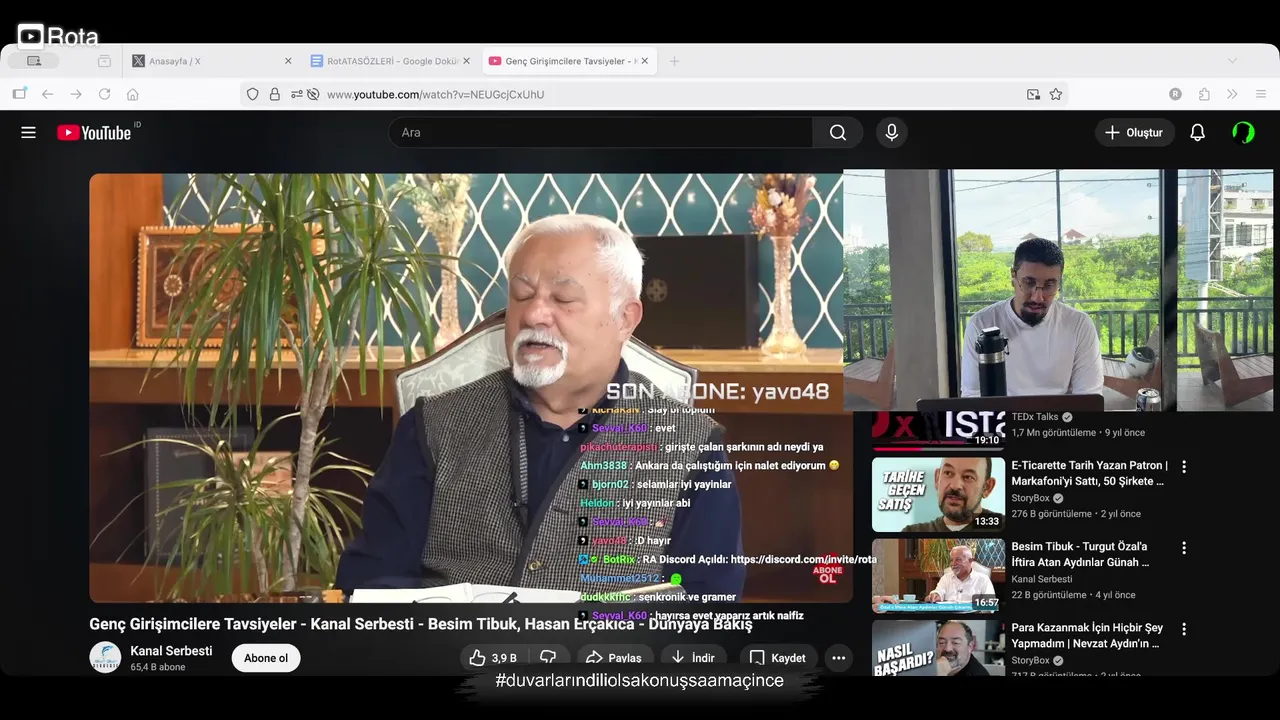The height and width of the screenshot is (720, 1280).
Task: Show more toolbar items double chevron
Action: pos(1232,94)
